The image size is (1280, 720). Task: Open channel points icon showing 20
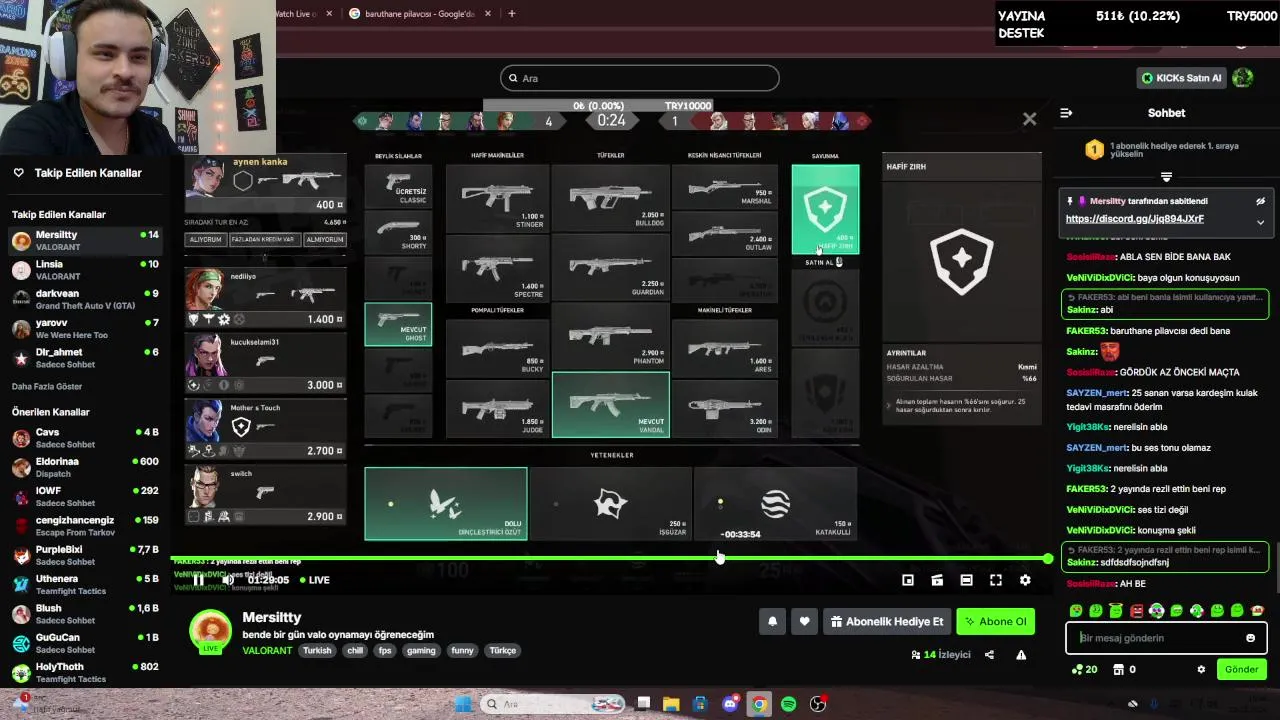tap(1084, 670)
